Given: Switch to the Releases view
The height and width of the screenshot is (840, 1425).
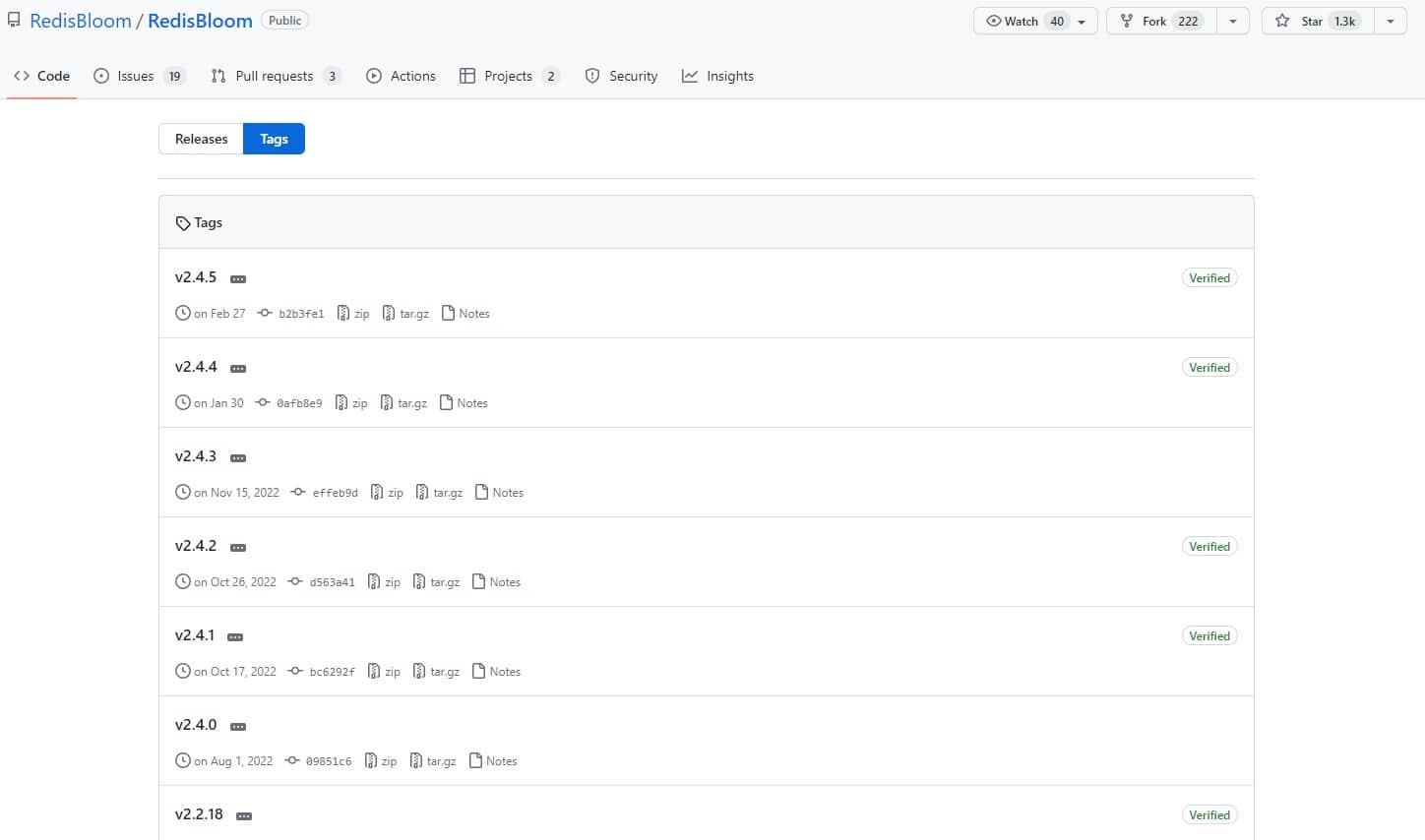Looking at the screenshot, I should tap(201, 139).
